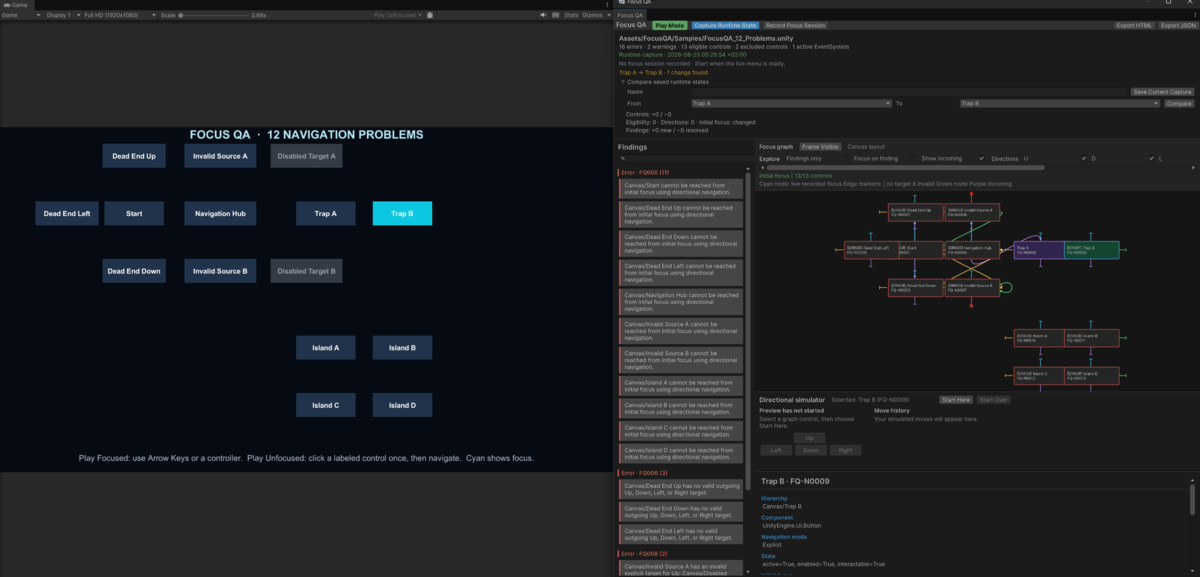
Task: Select the Navigation Hub graph node
Action: [970, 250]
